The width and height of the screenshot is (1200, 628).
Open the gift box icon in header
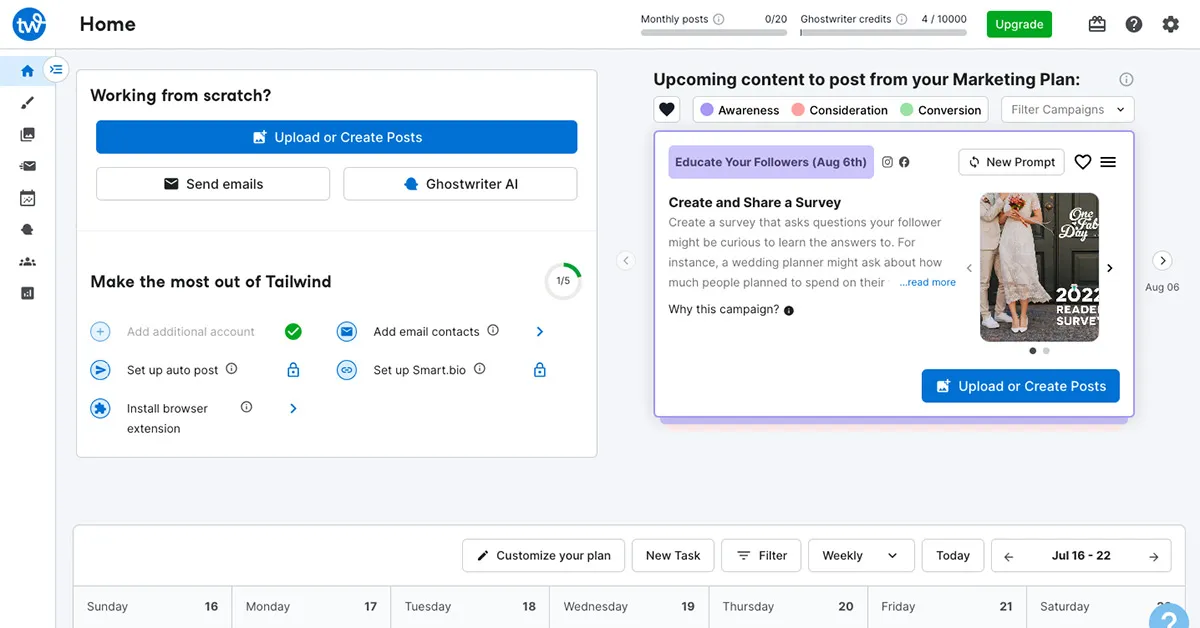tap(1097, 24)
